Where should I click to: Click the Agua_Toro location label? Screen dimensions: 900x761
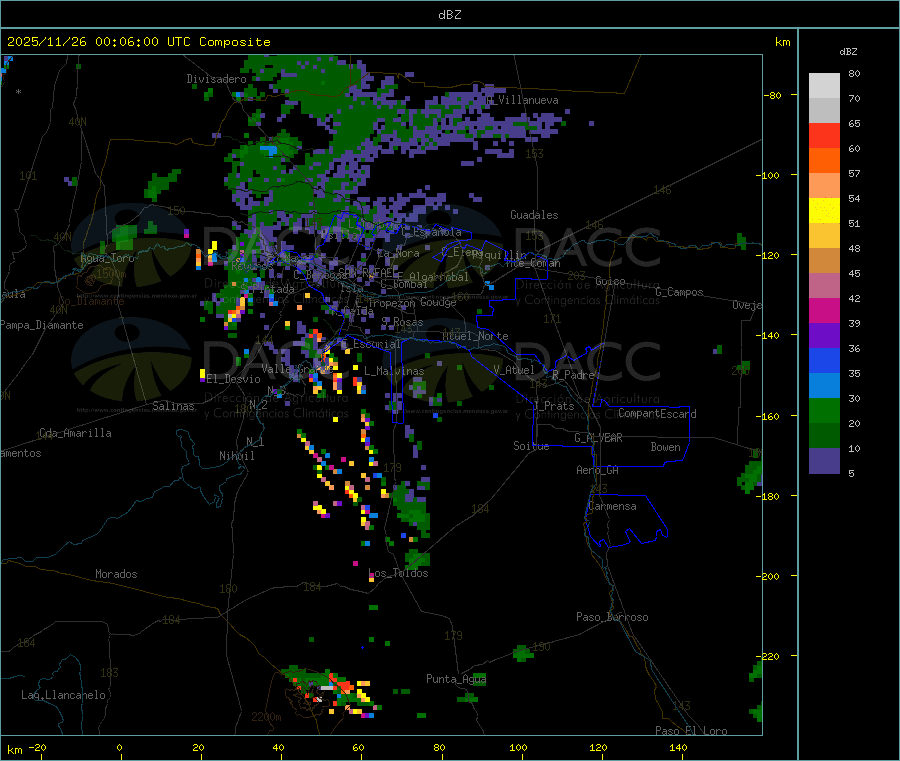tap(107, 258)
